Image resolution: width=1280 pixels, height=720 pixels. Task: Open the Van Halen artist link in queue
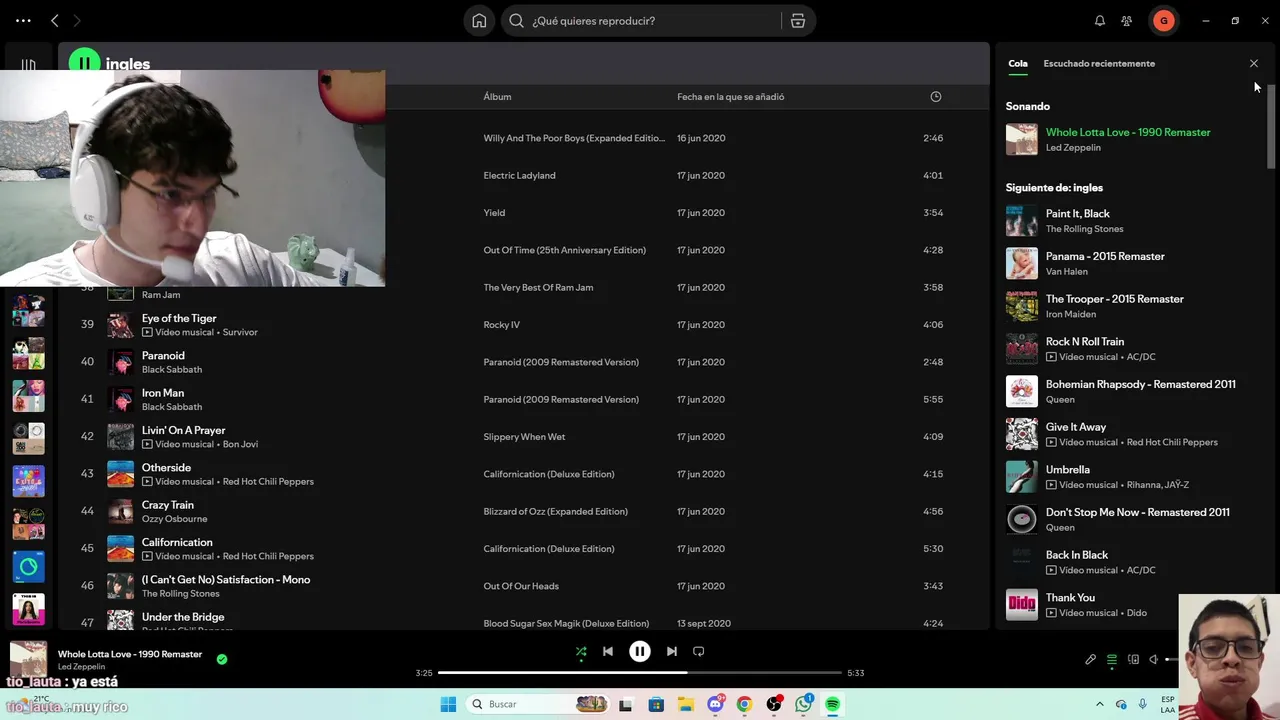[1066, 271]
